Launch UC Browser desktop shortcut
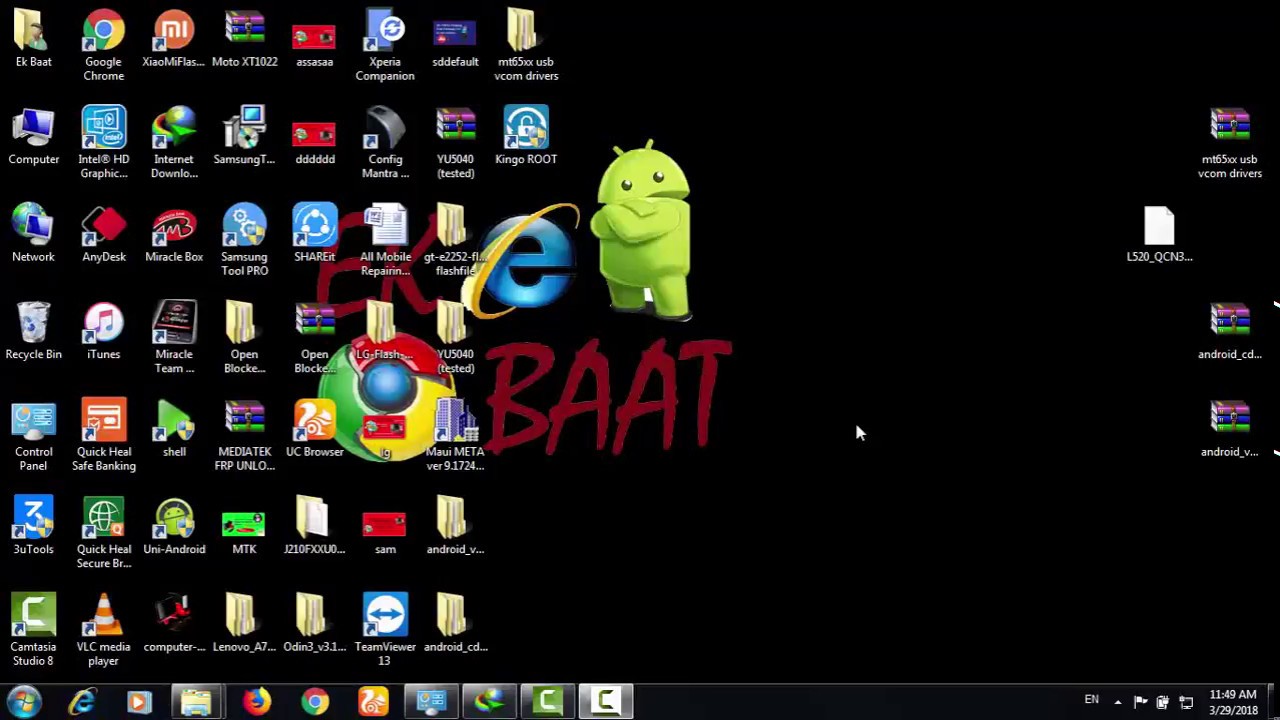Image resolution: width=1280 pixels, height=720 pixels. point(314,429)
